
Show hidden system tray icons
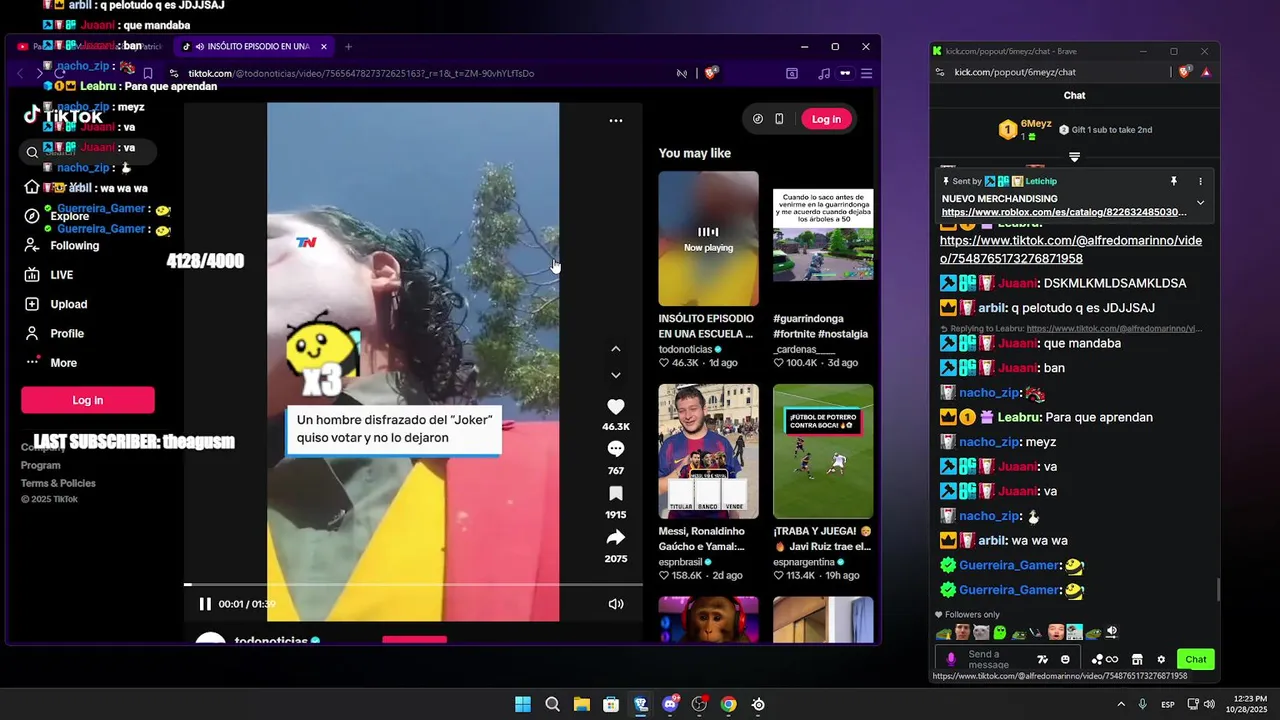tap(1121, 704)
